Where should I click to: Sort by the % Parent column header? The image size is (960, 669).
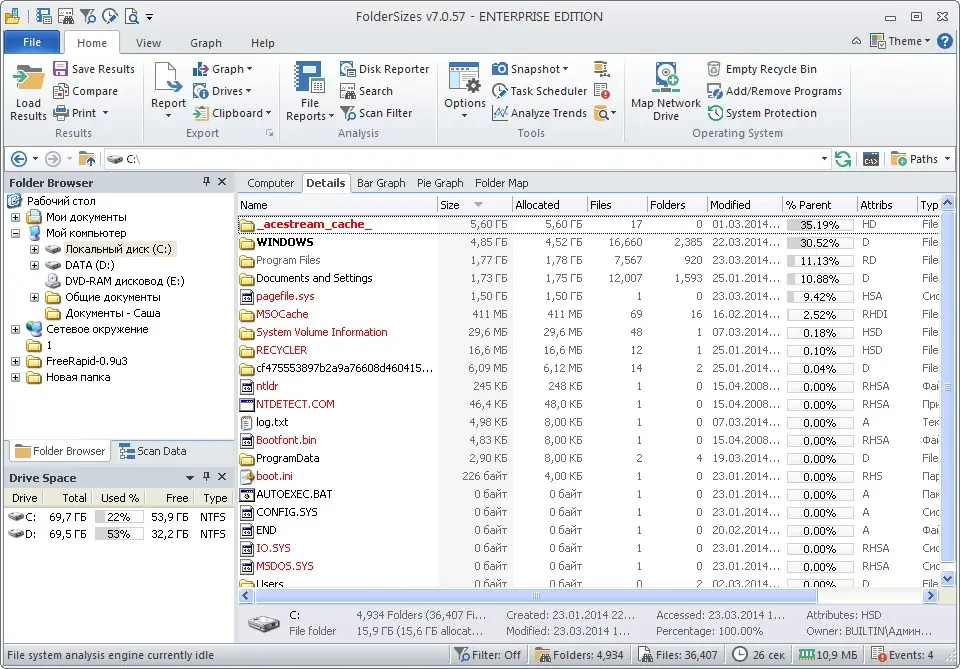(819, 205)
